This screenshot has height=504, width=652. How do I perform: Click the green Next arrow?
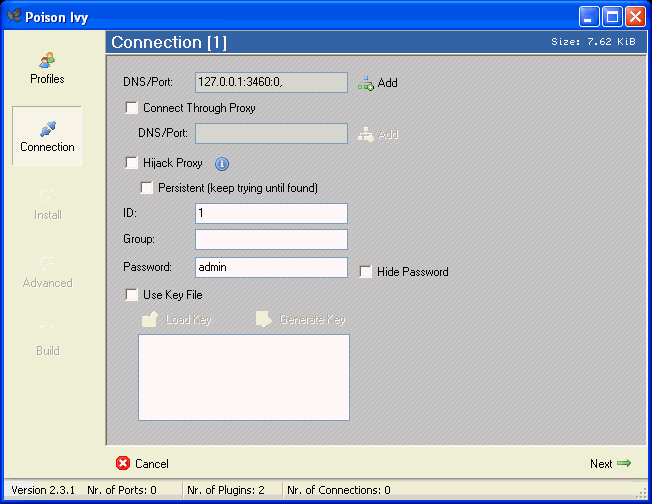point(624,463)
